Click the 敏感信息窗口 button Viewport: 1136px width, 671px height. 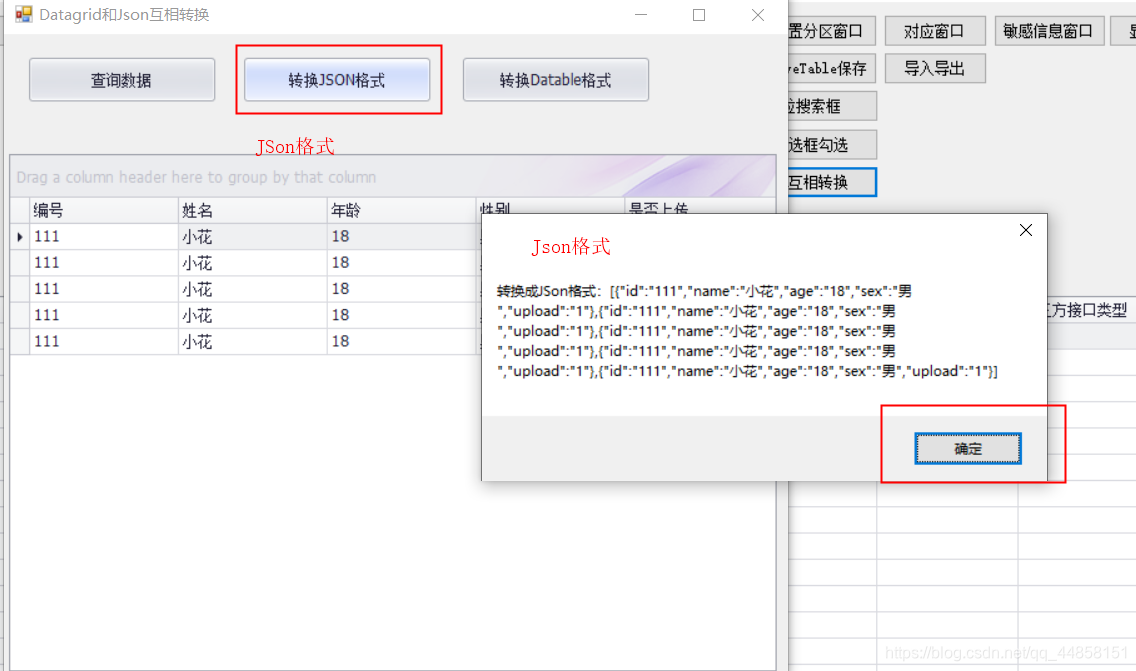click(x=1049, y=30)
